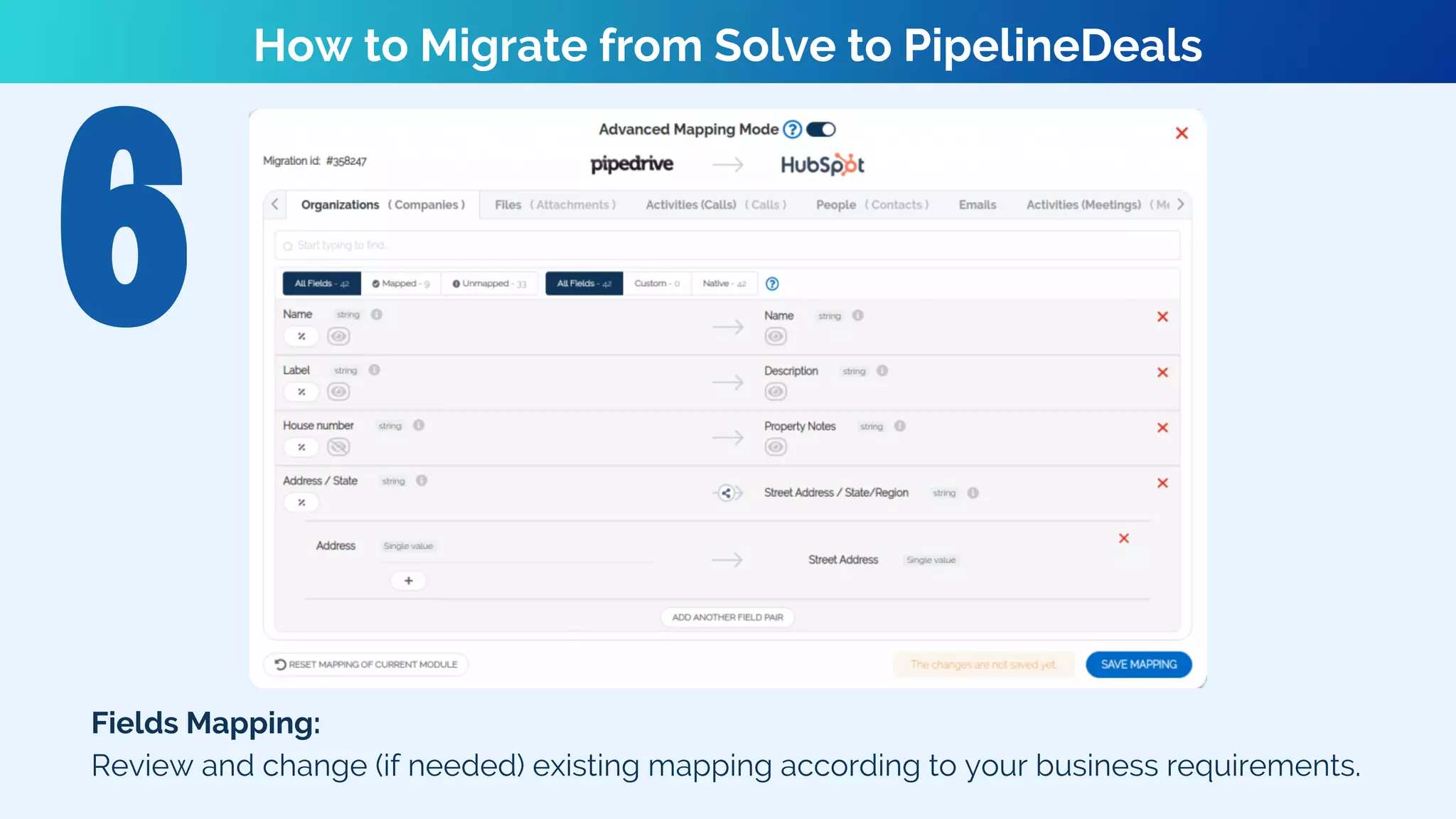Toggle the eye icon under Property Notes

click(x=776, y=447)
